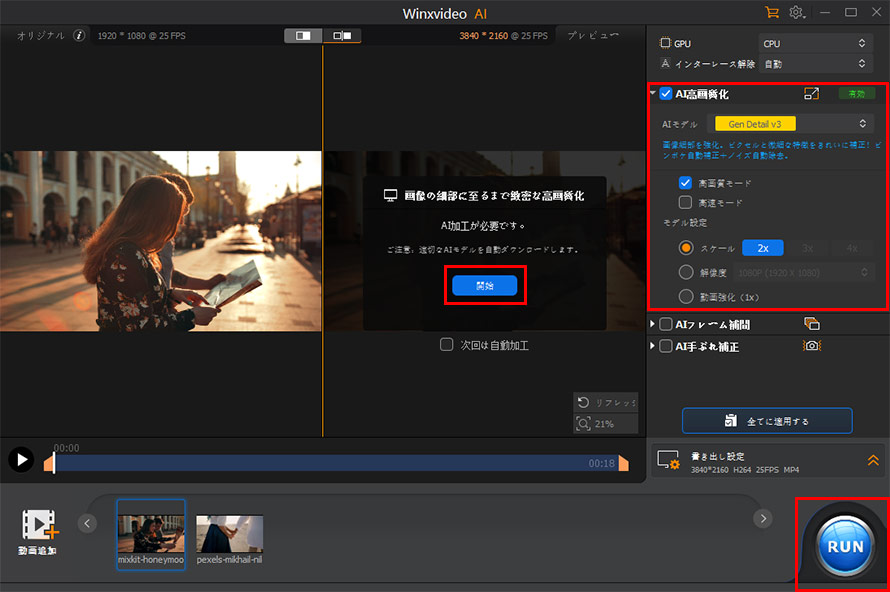Click the refresh preview icon
The image size is (890, 592).
[583, 402]
